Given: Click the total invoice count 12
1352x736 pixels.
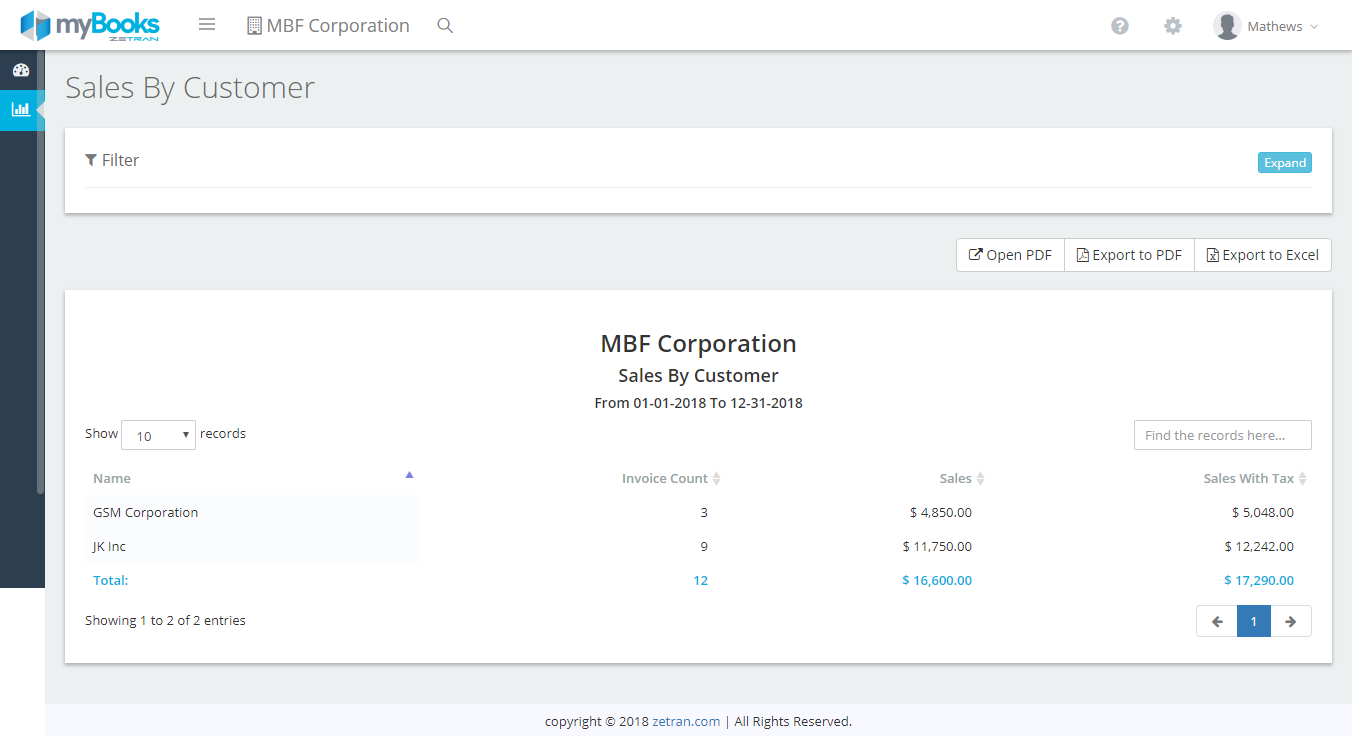Looking at the screenshot, I should 701,581.
